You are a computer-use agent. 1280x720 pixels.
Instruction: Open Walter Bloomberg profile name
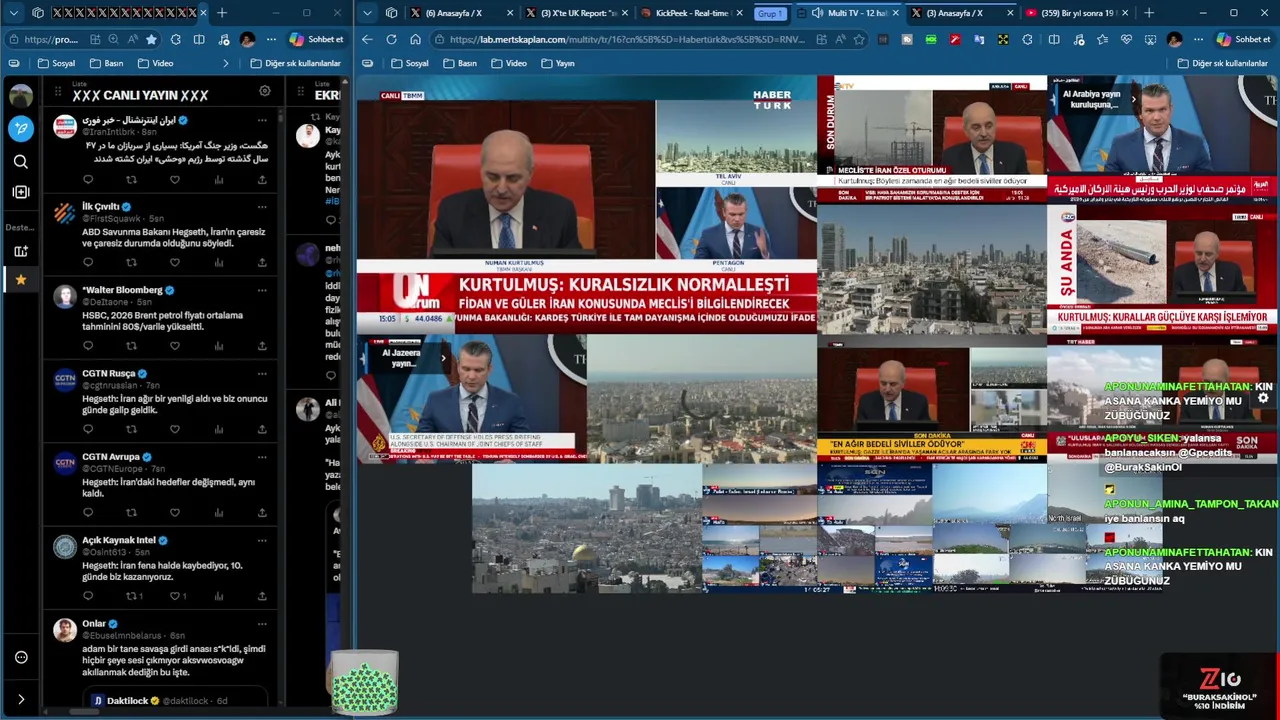[x=122, y=290]
